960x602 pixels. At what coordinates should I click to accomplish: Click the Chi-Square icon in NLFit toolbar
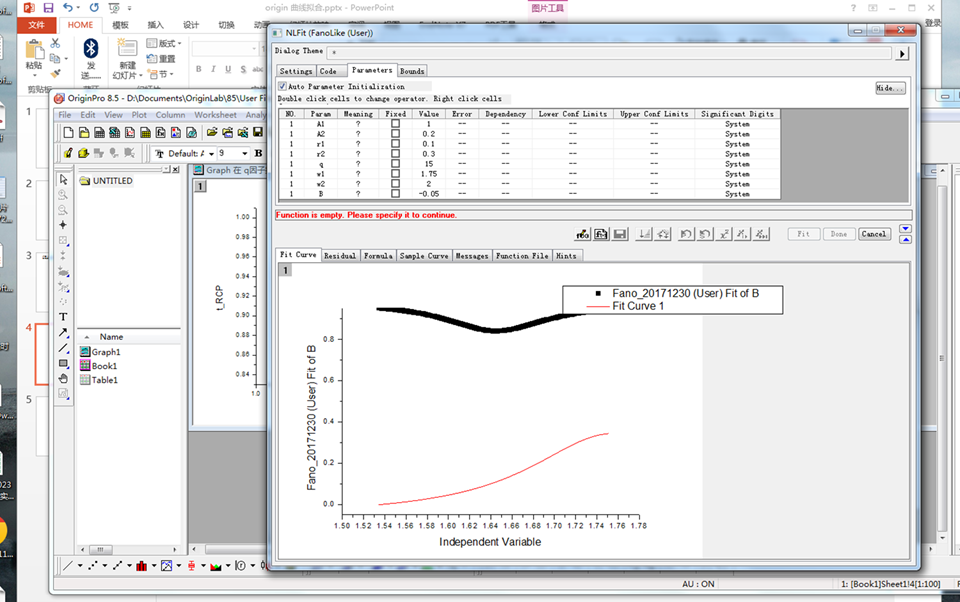(724, 234)
